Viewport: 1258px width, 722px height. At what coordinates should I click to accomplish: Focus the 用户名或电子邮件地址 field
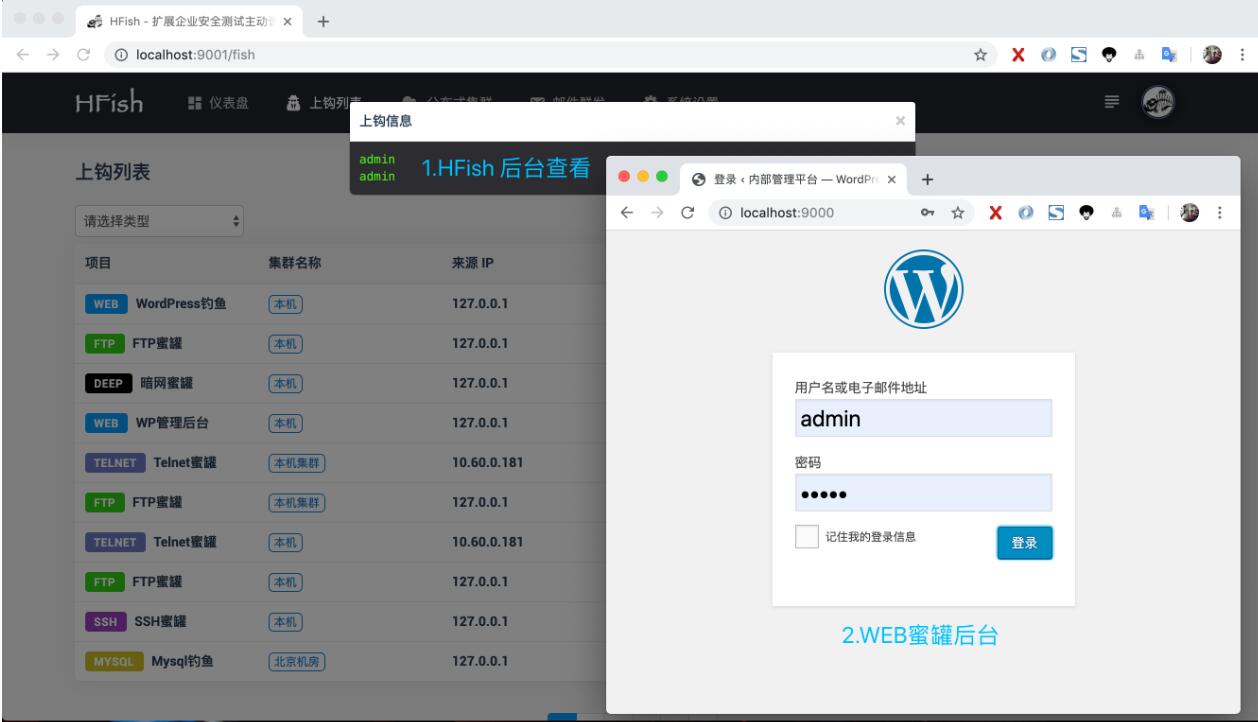pos(923,419)
